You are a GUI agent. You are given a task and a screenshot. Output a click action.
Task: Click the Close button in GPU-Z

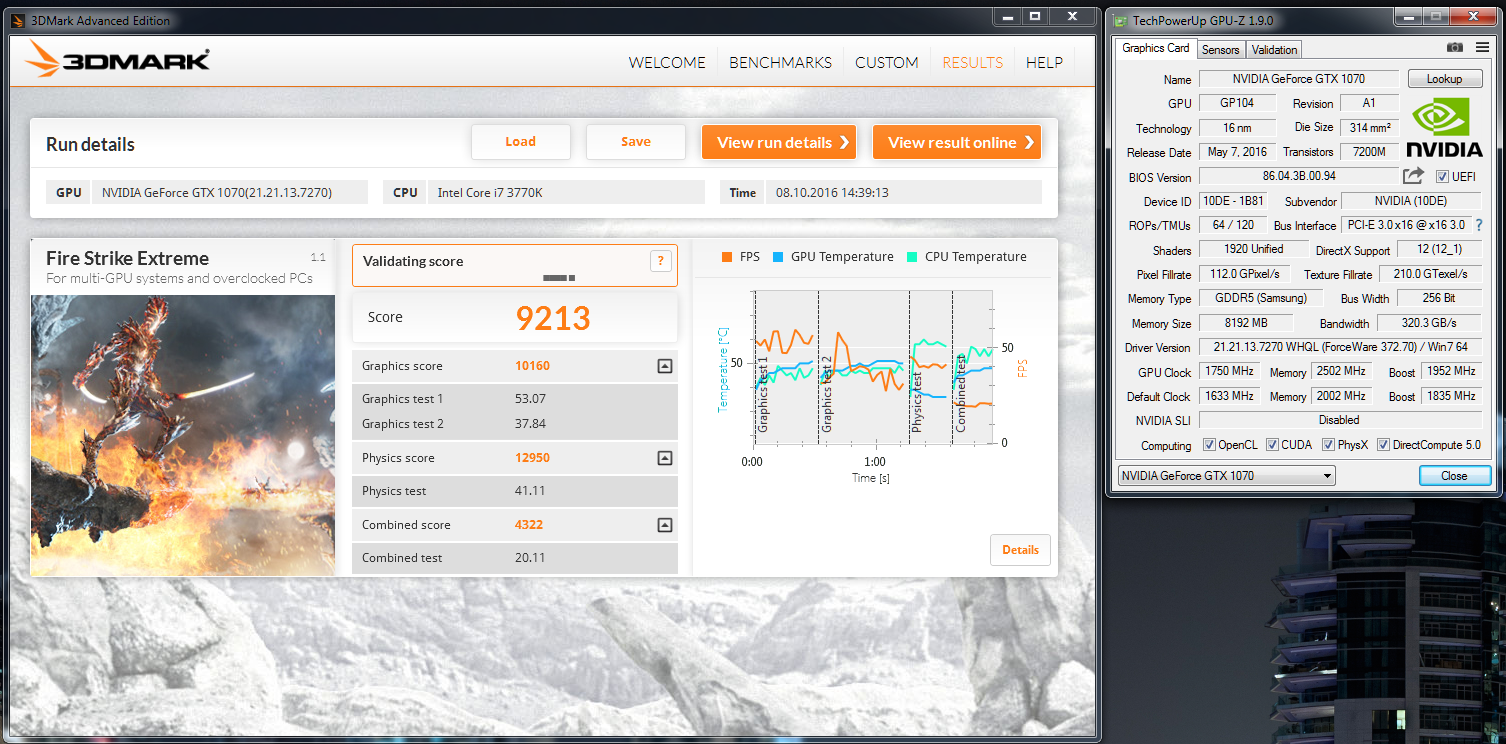[x=1454, y=476]
